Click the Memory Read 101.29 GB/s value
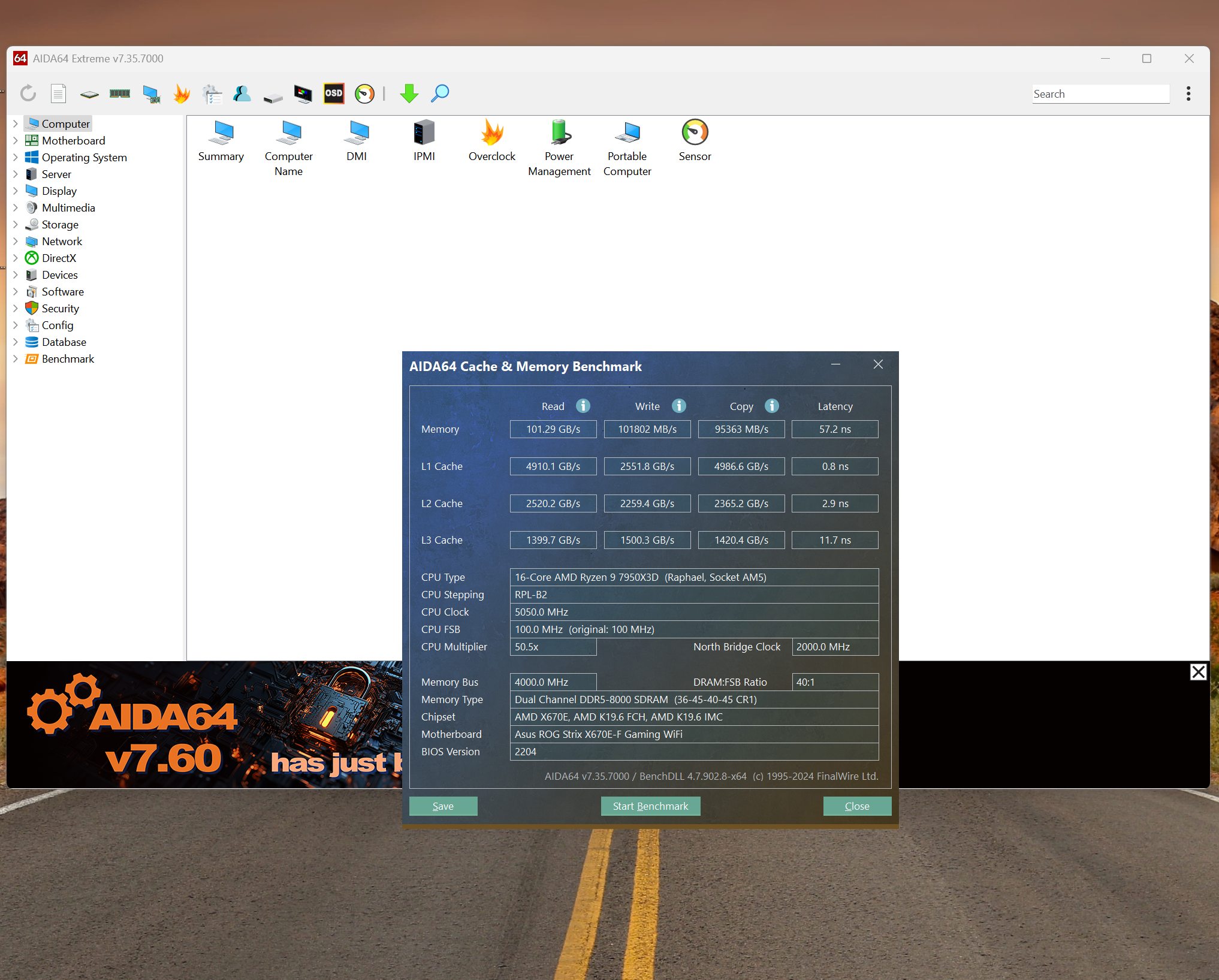 click(x=553, y=429)
